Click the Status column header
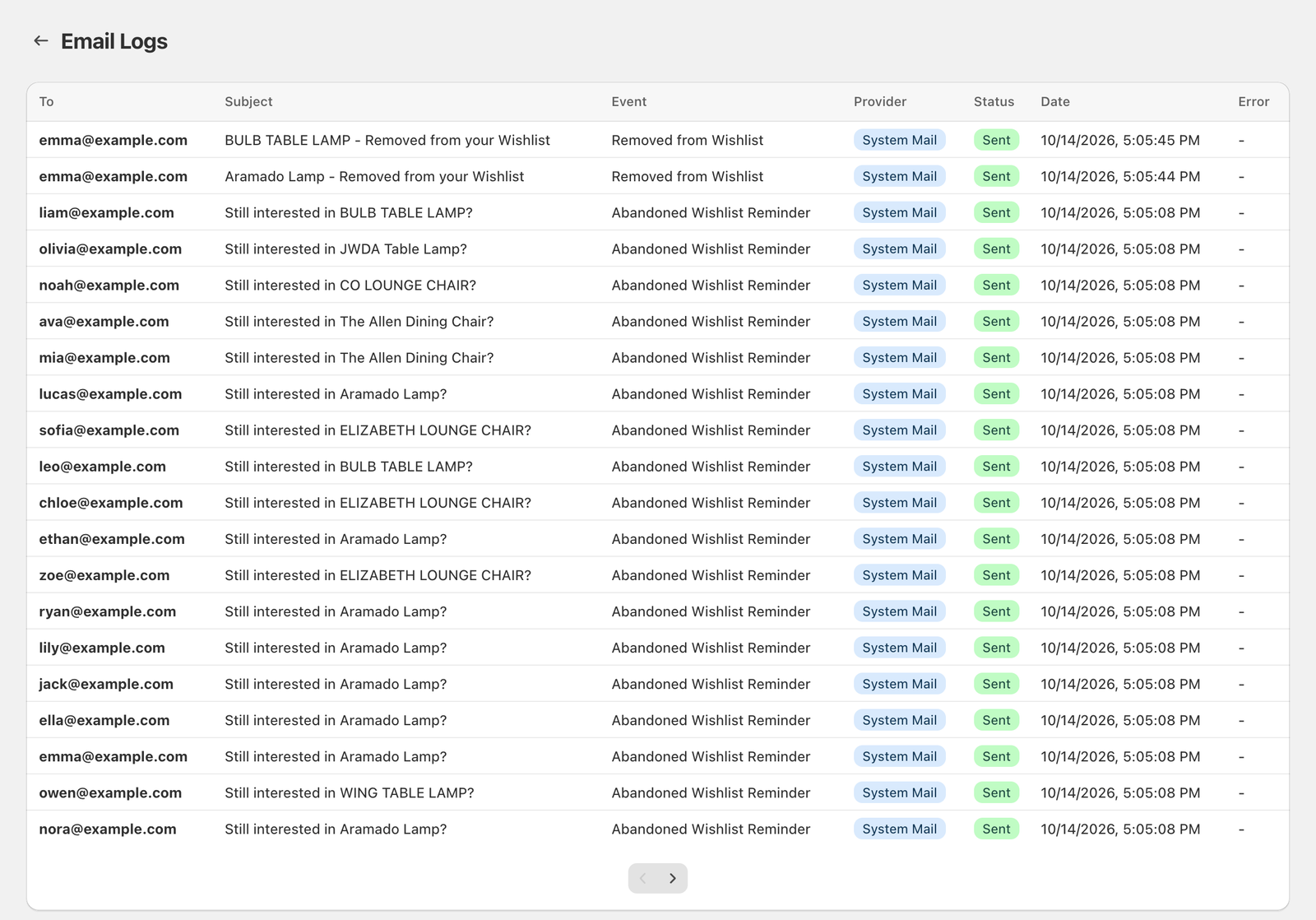Viewport: 1316px width, 920px height. click(x=994, y=101)
